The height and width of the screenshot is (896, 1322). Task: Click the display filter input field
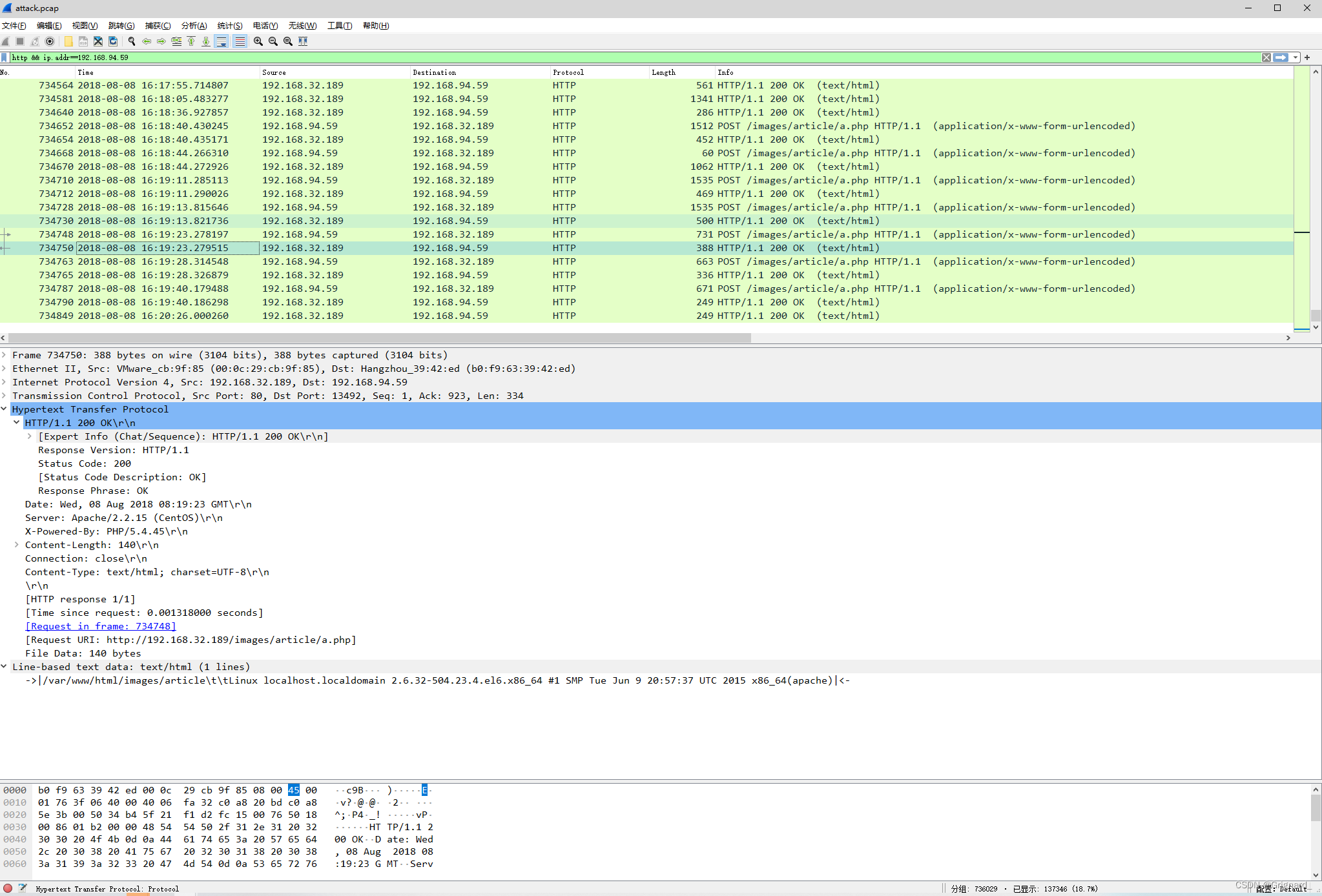(x=635, y=57)
